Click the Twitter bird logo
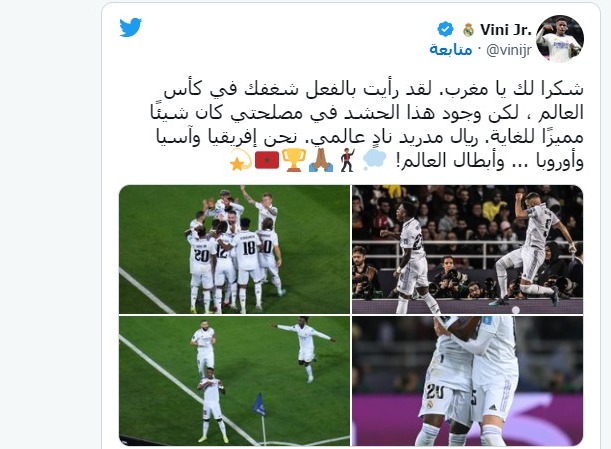The height and width of the screenshot is (449, 611). pos(131,27)
